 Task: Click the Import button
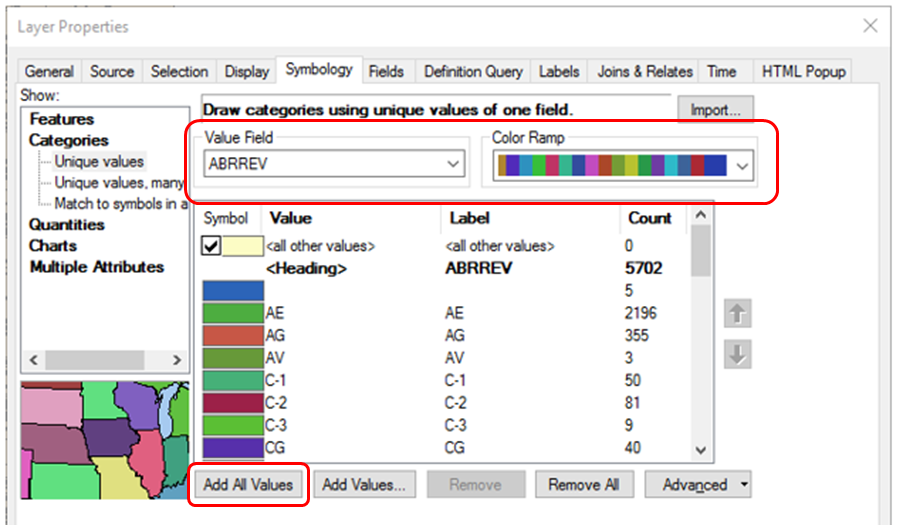[715, 110]
